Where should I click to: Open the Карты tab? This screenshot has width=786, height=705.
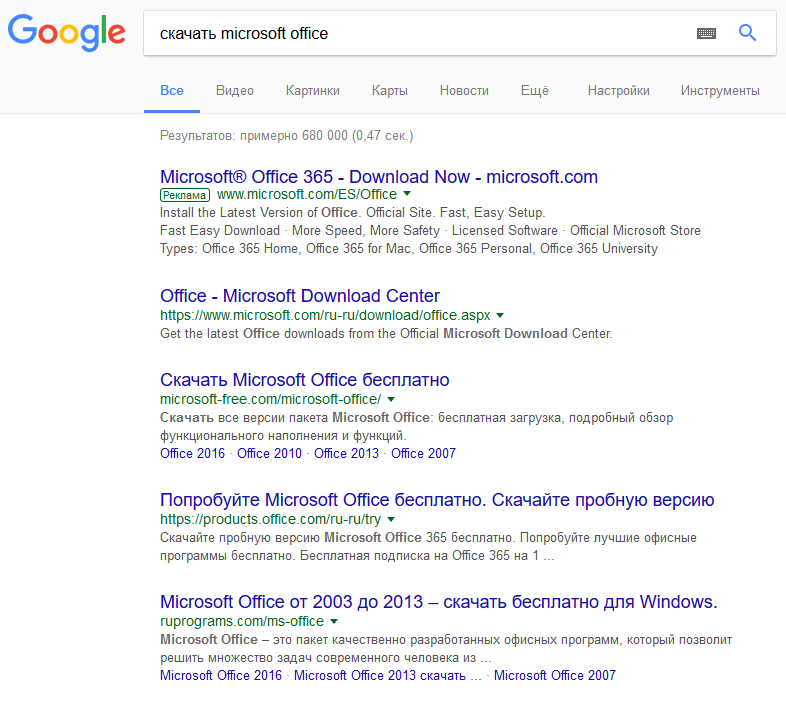tap(389, 91)
